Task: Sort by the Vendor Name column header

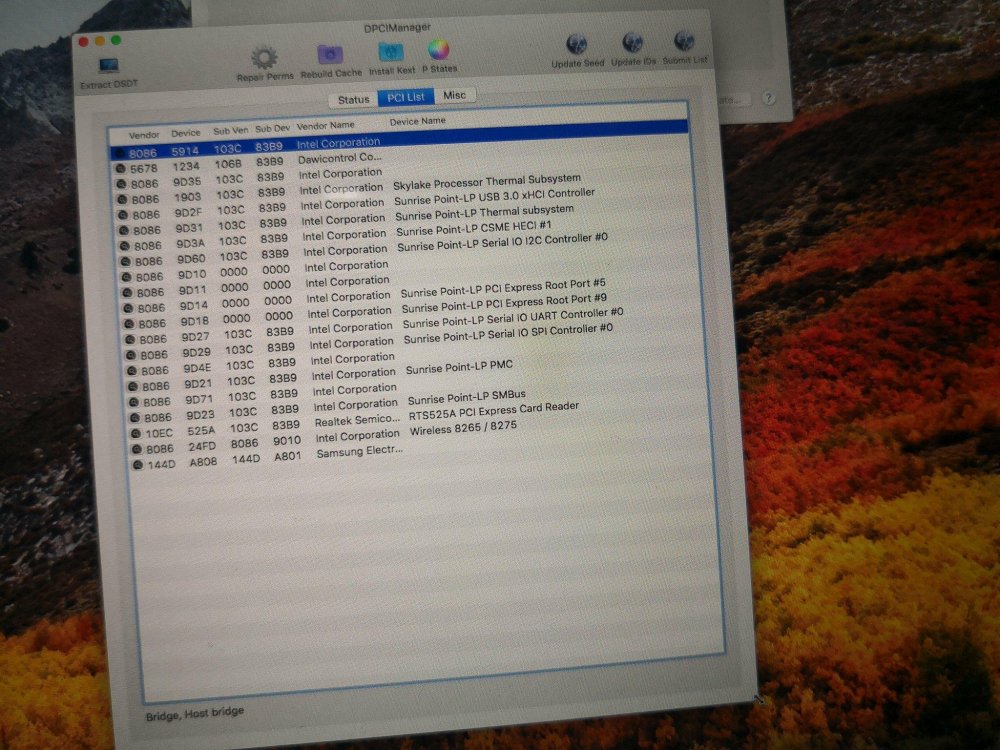Action: coord(325,126)
